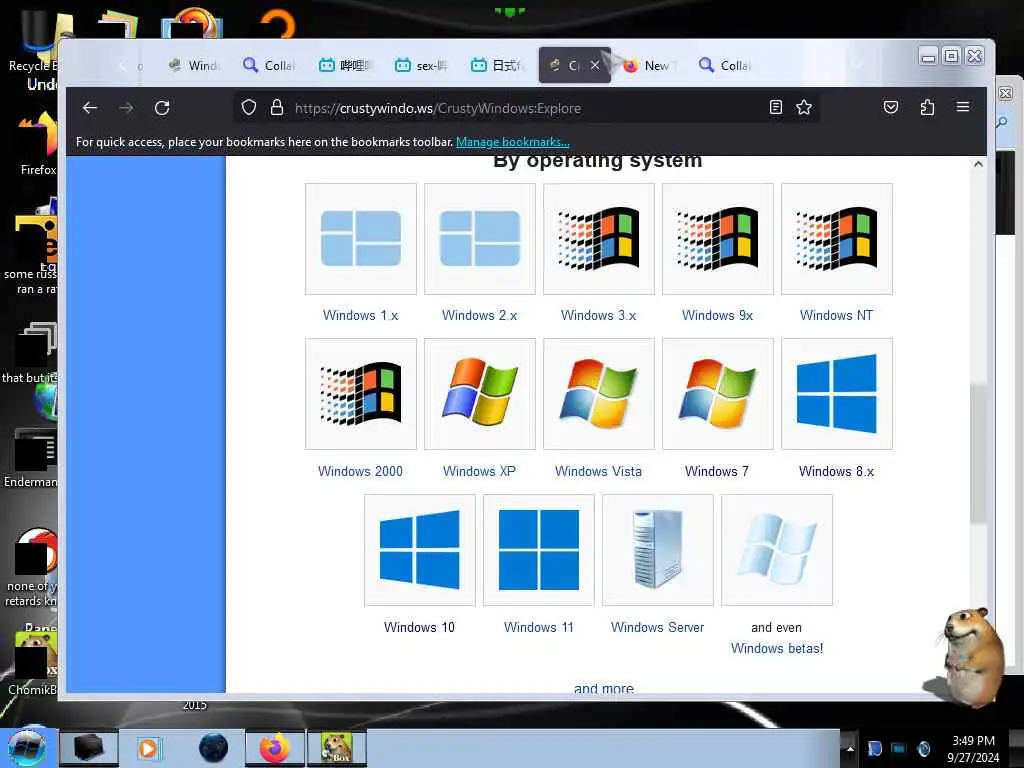1024x768 pixels.
Task: Click the page vertical scrollbar thumb
Action: 978,452
